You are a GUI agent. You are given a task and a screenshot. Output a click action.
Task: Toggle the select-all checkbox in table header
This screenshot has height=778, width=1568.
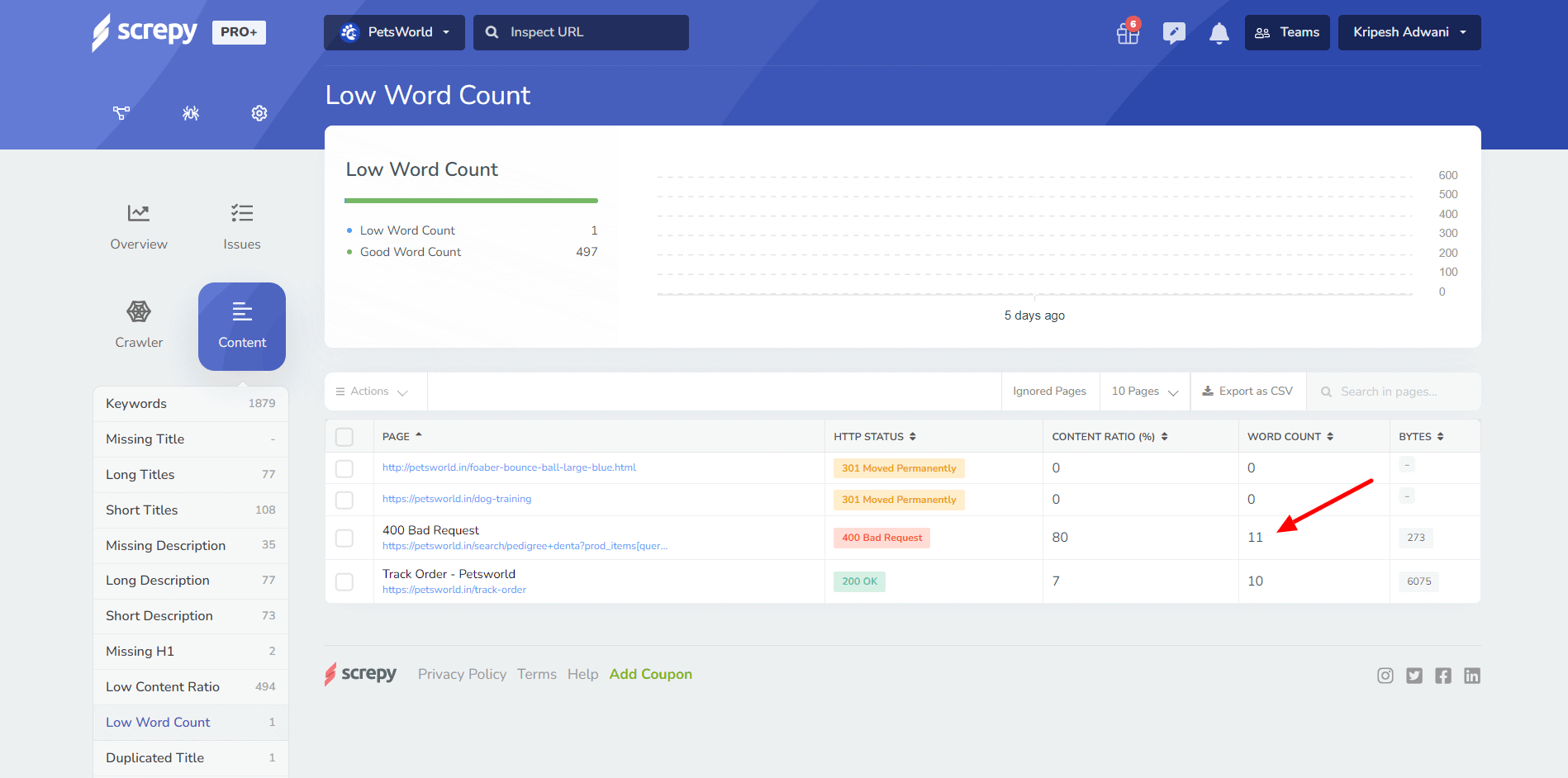[344, 437]
